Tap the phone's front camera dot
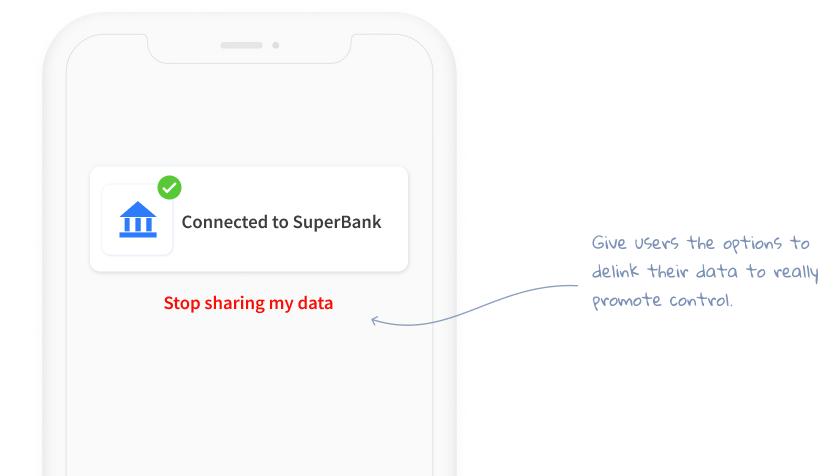Image resolution: width=834 pixels, height=476 pixels. (x=276, y=45)
